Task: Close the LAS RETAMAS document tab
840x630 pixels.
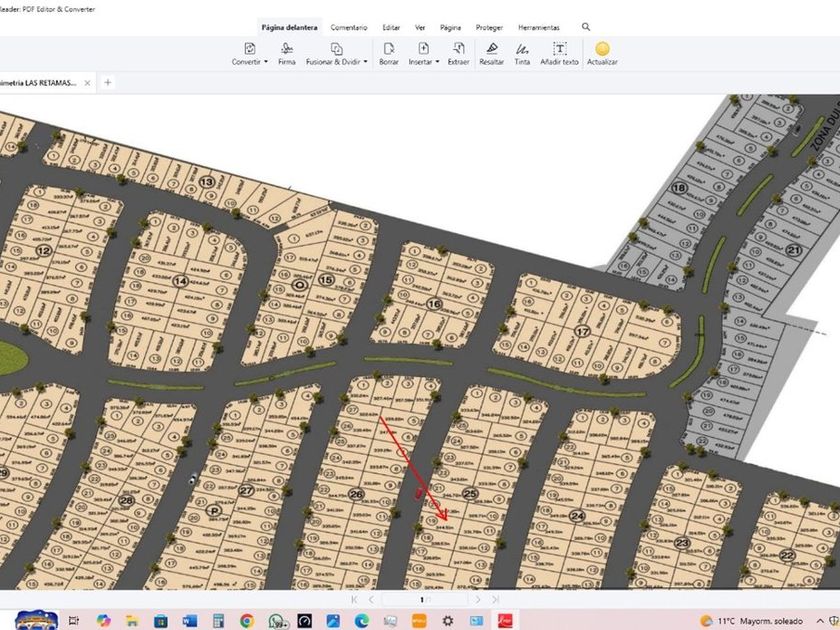Action: click(x=88, y=83)
